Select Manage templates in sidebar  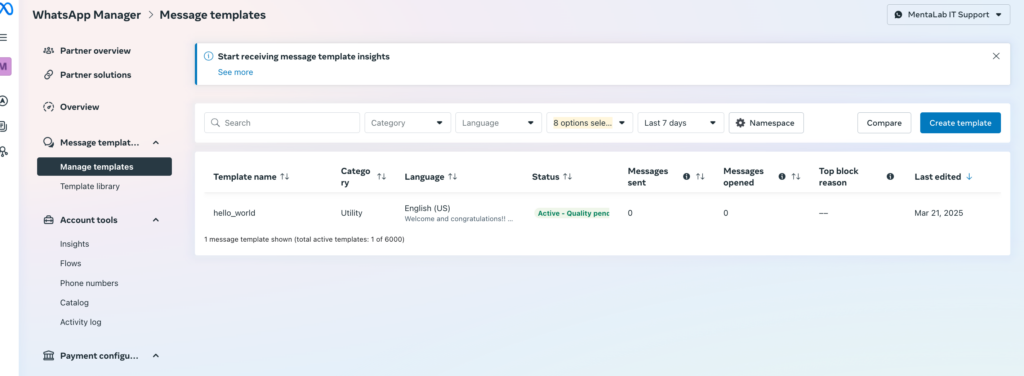pyautogui.click(x=104, y=167)
